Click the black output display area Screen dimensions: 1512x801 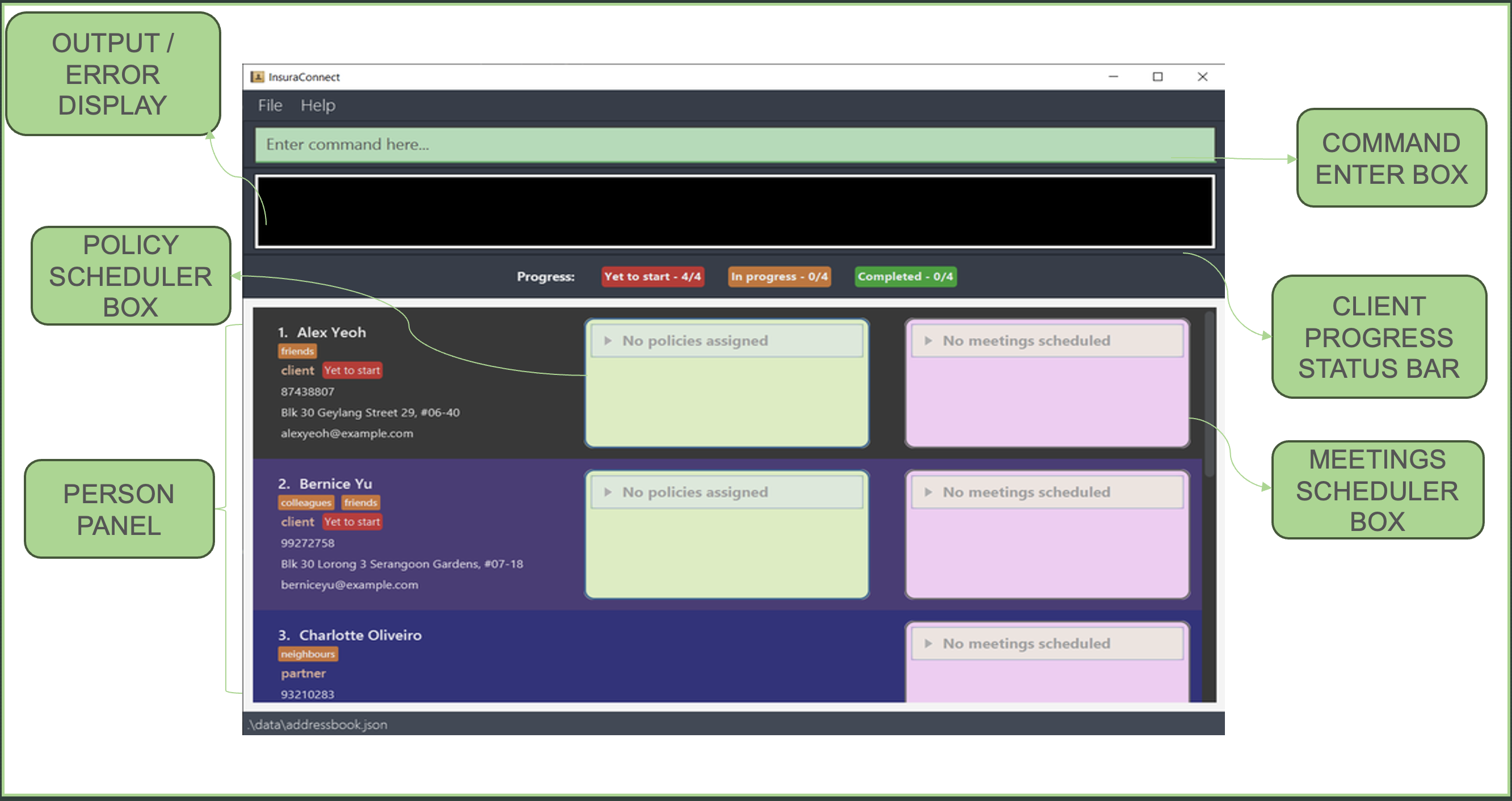click(x=734, y=211)
